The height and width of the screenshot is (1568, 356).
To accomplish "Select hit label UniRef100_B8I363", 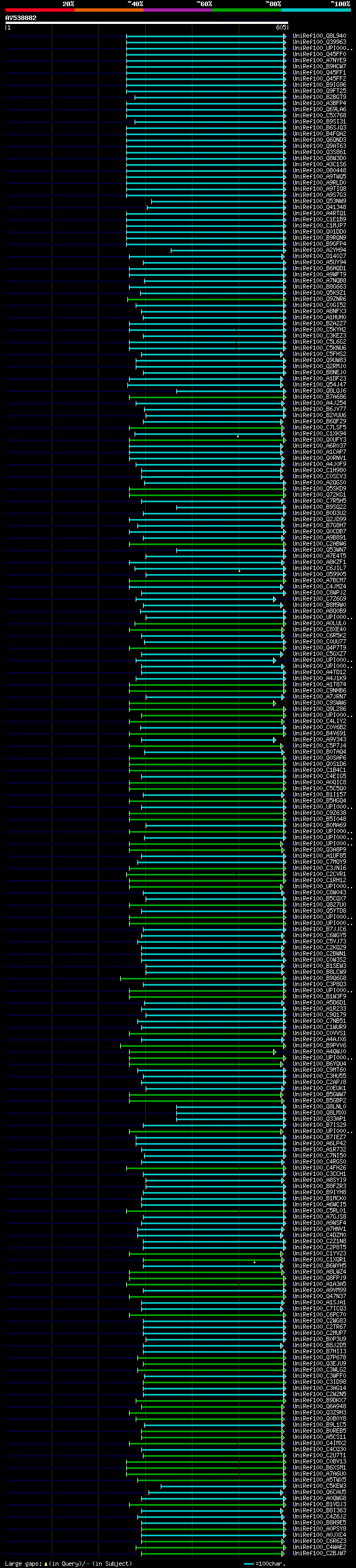I will (x=319, y=1510).
